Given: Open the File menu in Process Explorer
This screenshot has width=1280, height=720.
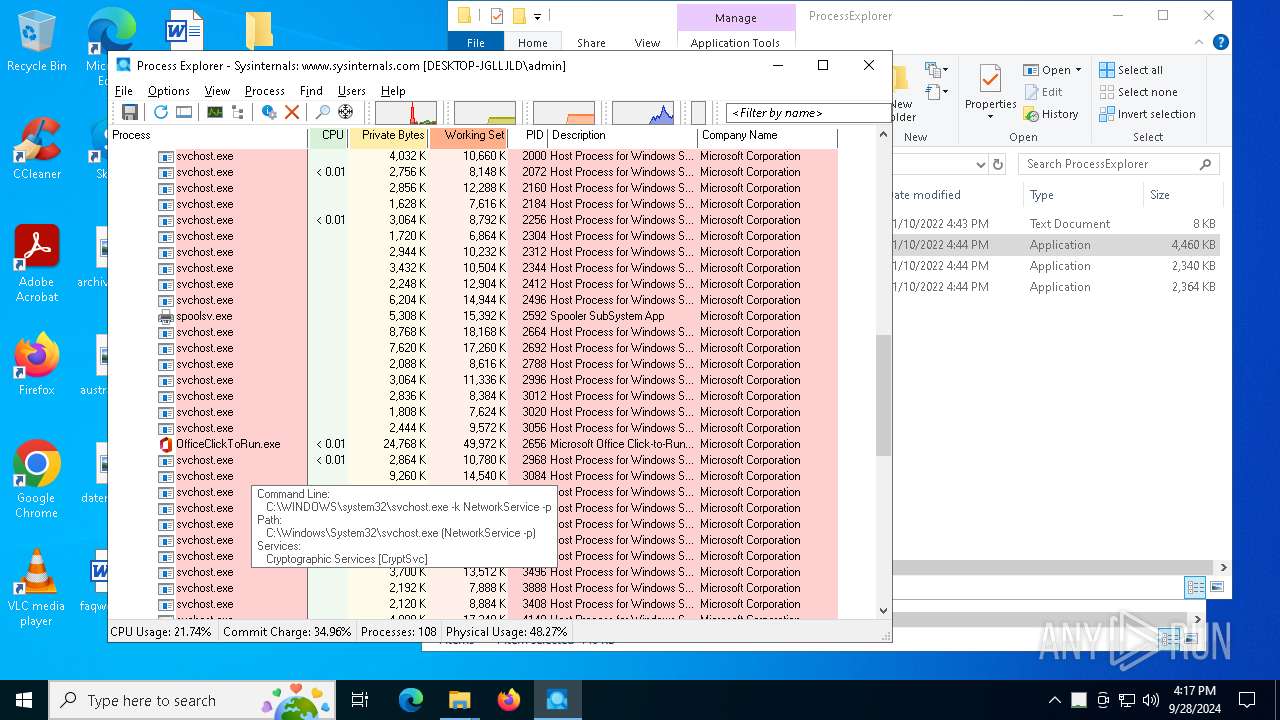Looking at the screenshot, I should (124, 90).
